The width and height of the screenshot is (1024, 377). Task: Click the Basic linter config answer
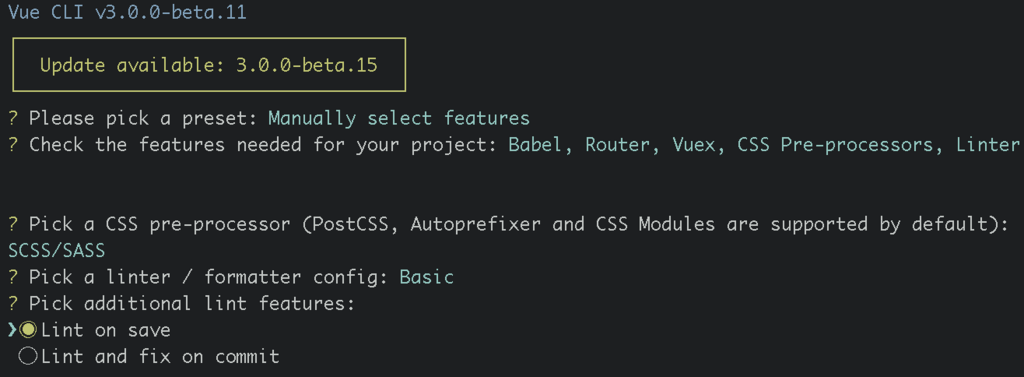pyautogui.click(x=426, y=277)
